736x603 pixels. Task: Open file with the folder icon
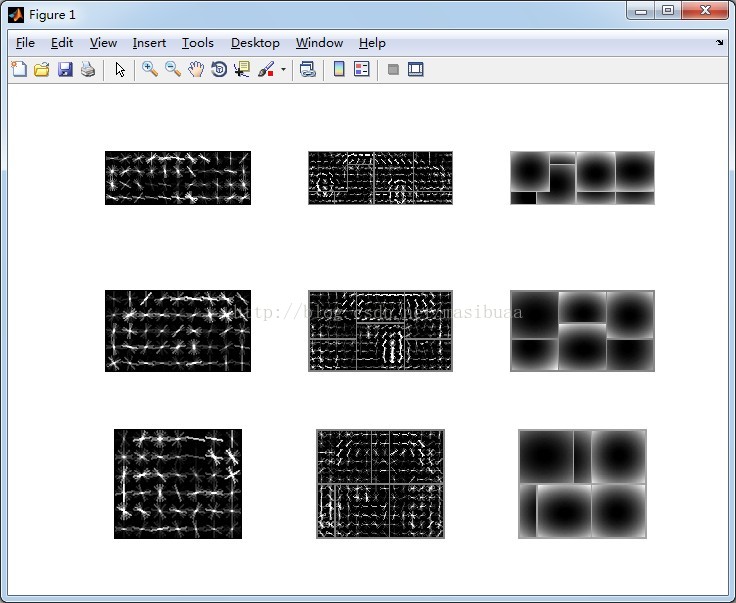click(x=42, y=69)
